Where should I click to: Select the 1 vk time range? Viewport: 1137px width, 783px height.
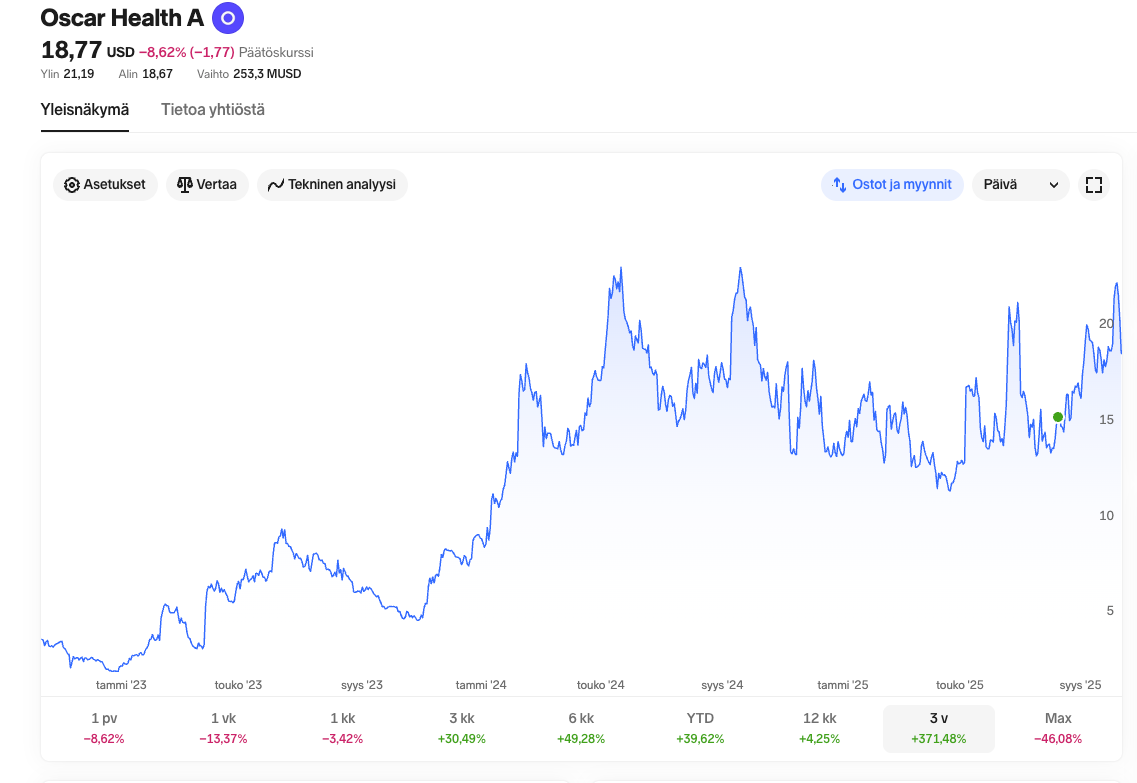click(223, 728)
